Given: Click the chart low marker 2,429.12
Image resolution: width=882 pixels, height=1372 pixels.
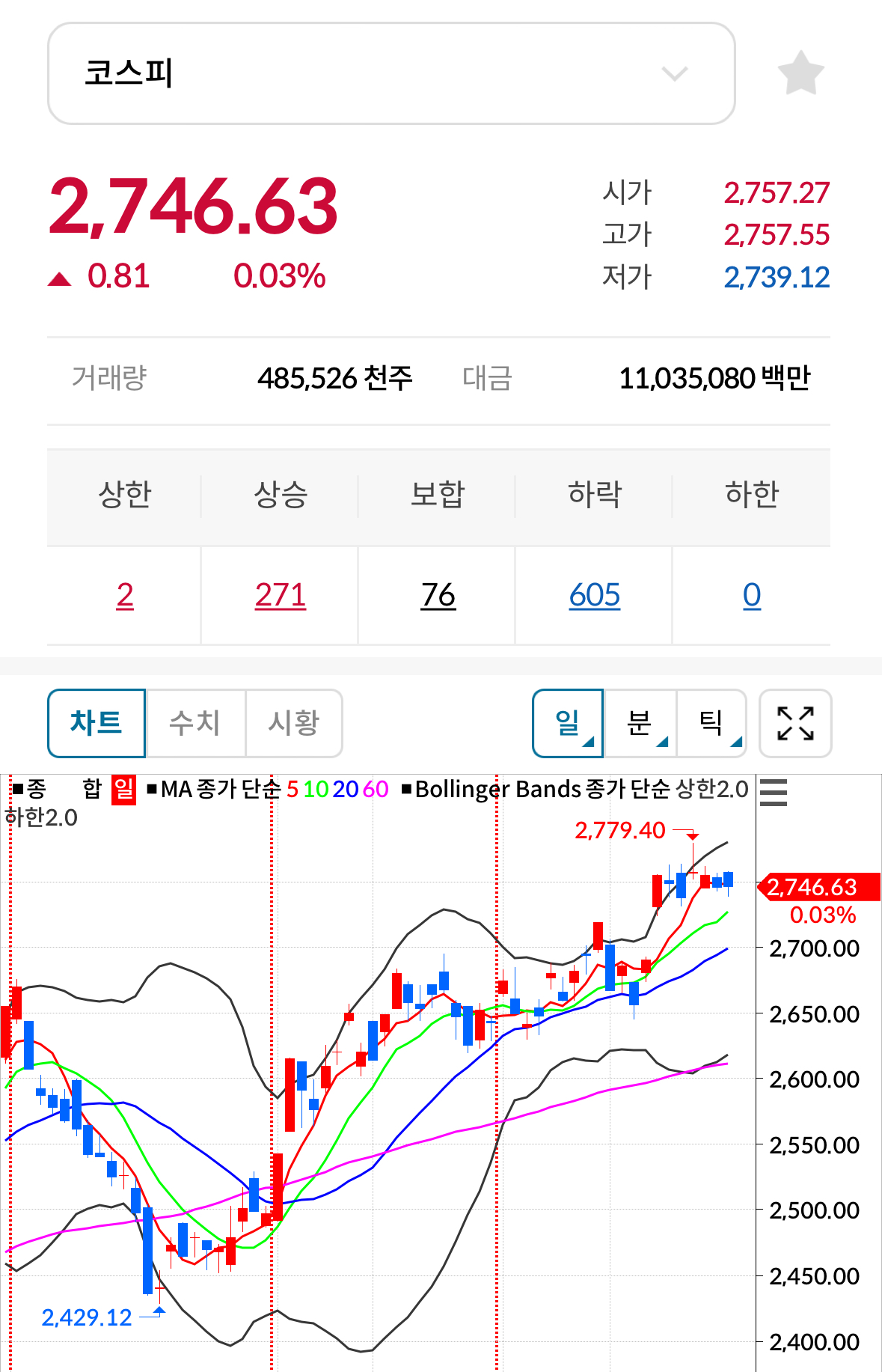Looking at the screenshot, I should (x=87, y=1317).
